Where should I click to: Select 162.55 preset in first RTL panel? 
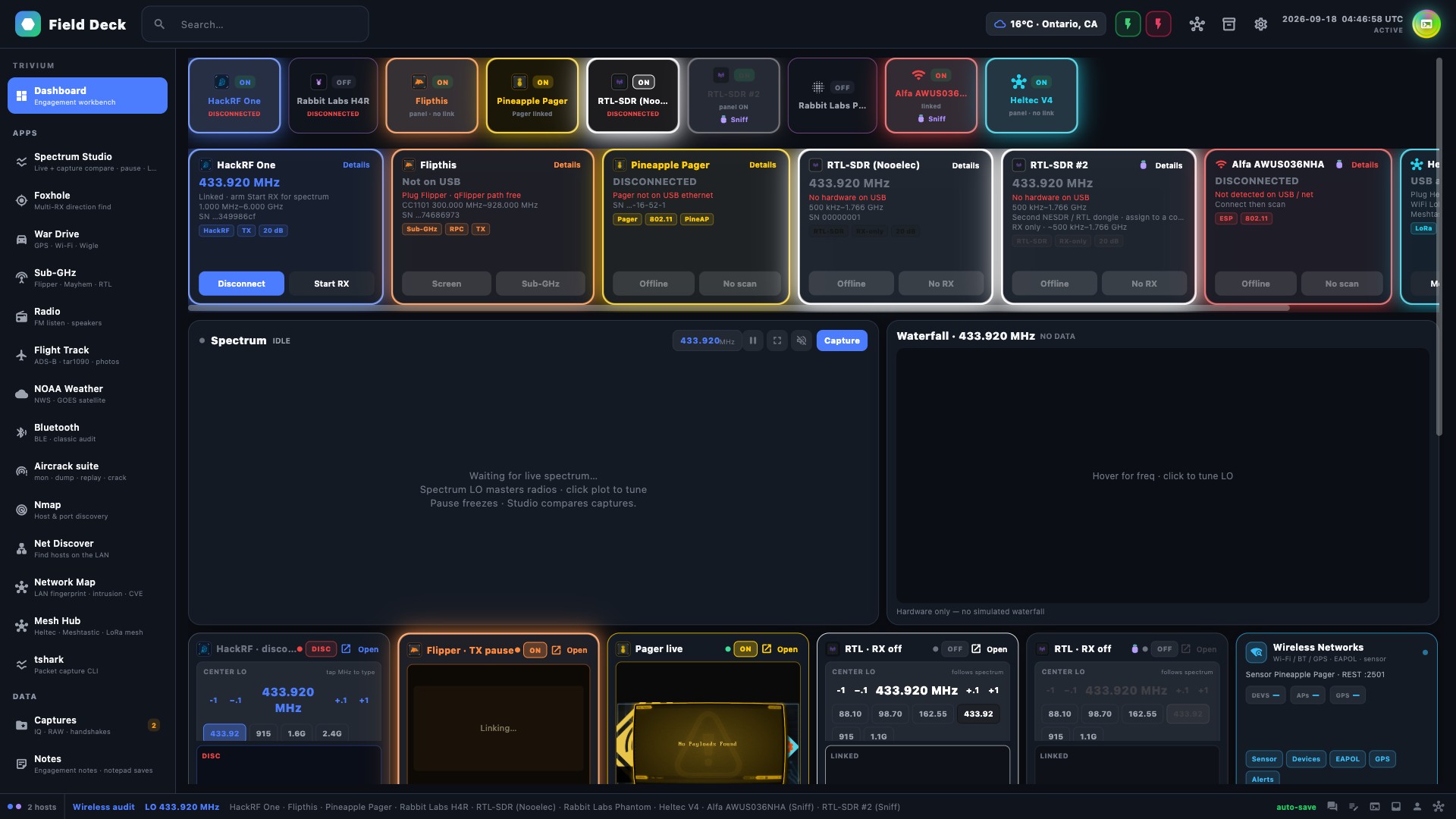coord(933,714)
